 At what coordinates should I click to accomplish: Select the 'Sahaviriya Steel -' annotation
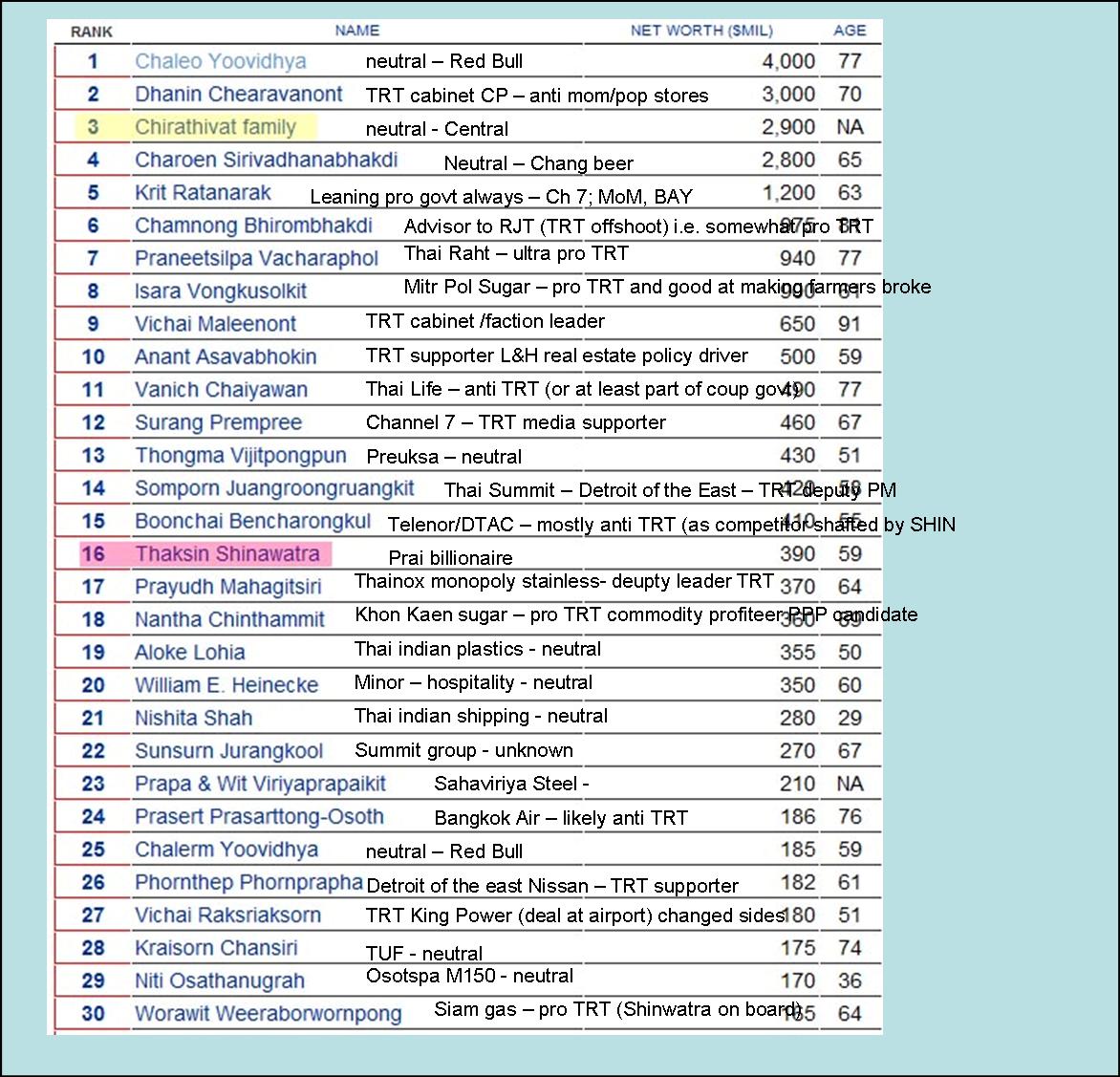click(x=511, y=785)
